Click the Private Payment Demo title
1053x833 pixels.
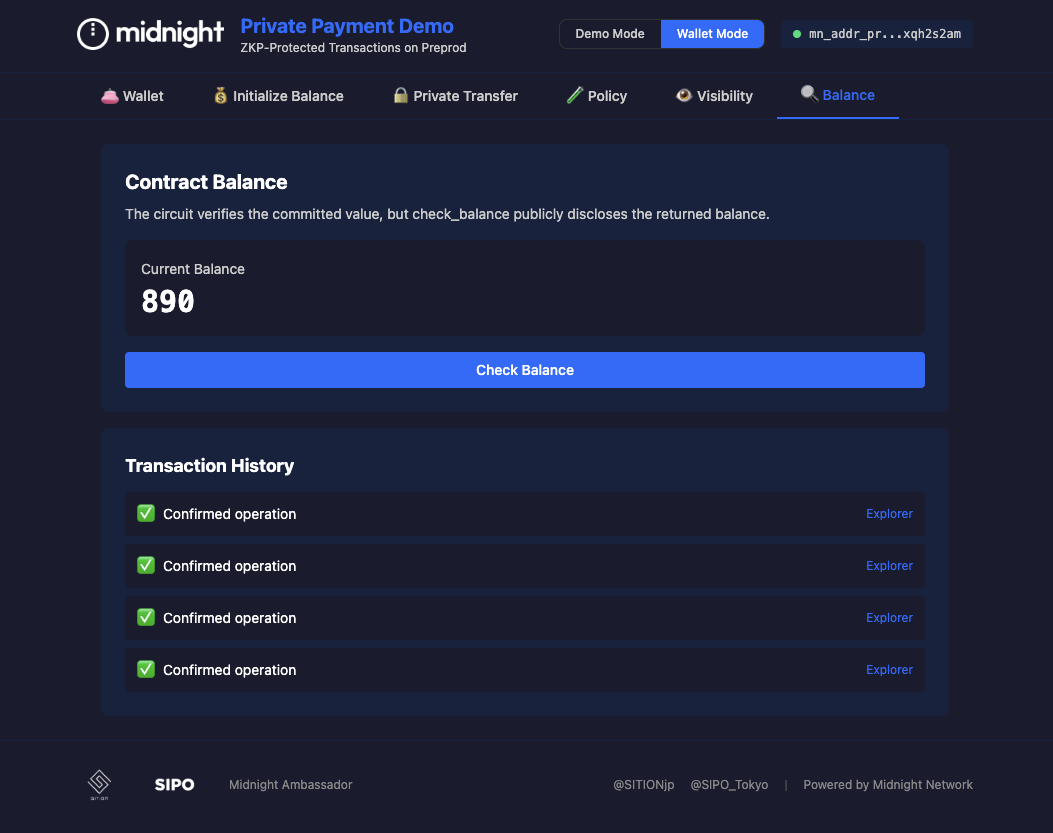point(347,26)
